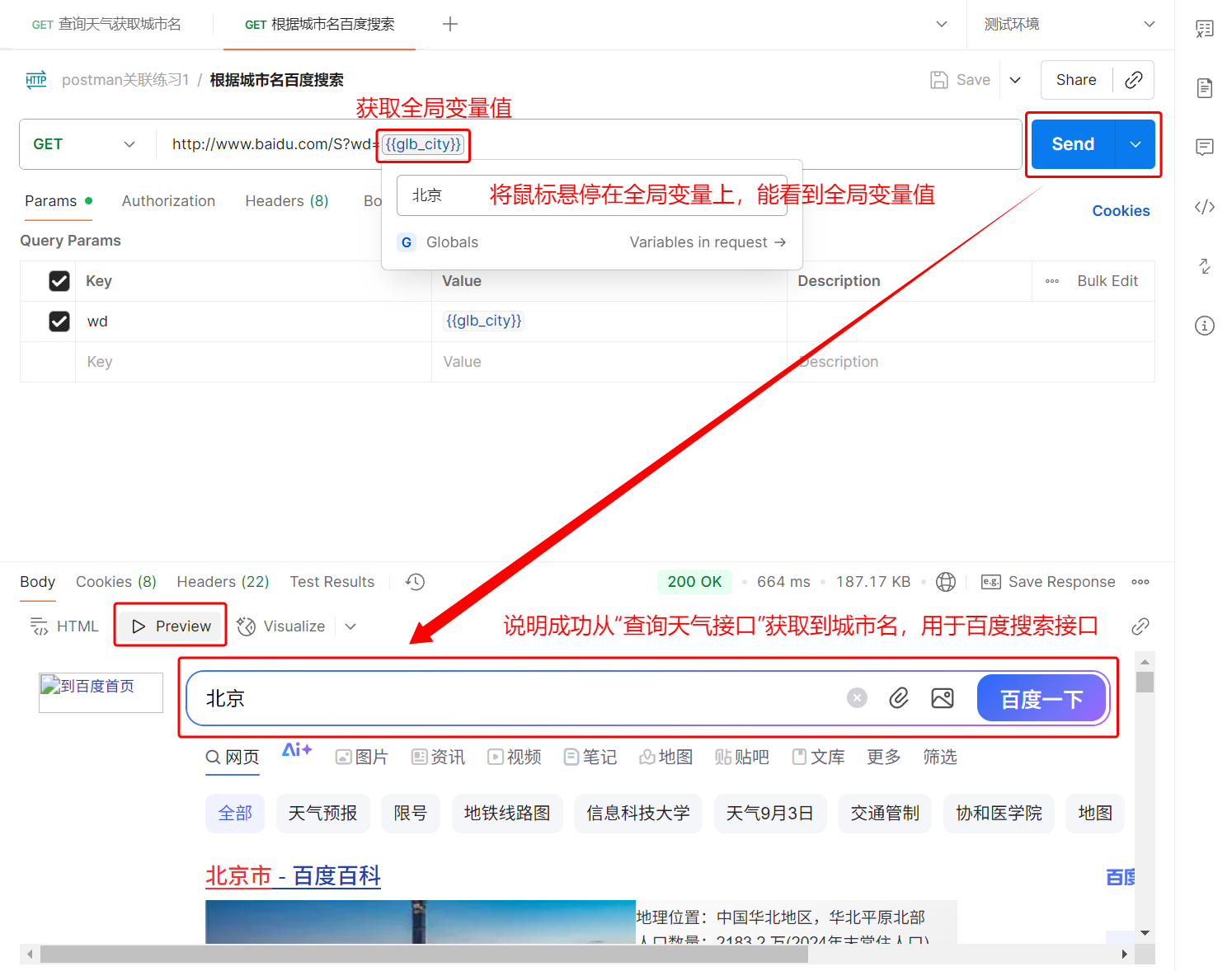Open the 北京市 - 百度百科 result link

click(293, 875)
